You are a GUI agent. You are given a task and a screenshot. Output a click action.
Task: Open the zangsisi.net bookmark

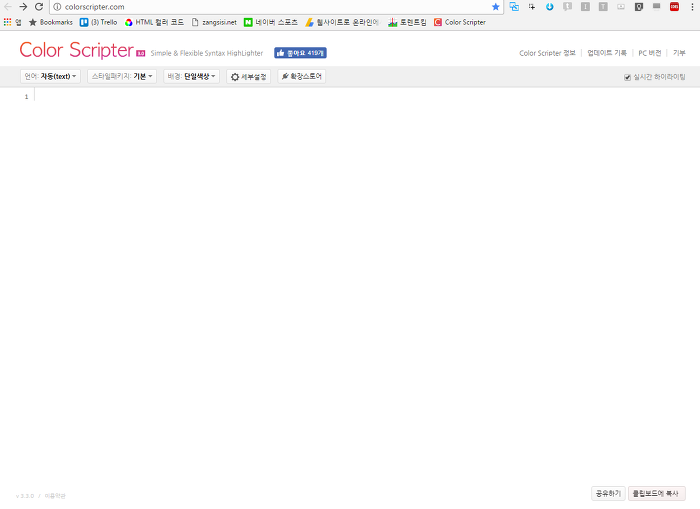[214, 22]
